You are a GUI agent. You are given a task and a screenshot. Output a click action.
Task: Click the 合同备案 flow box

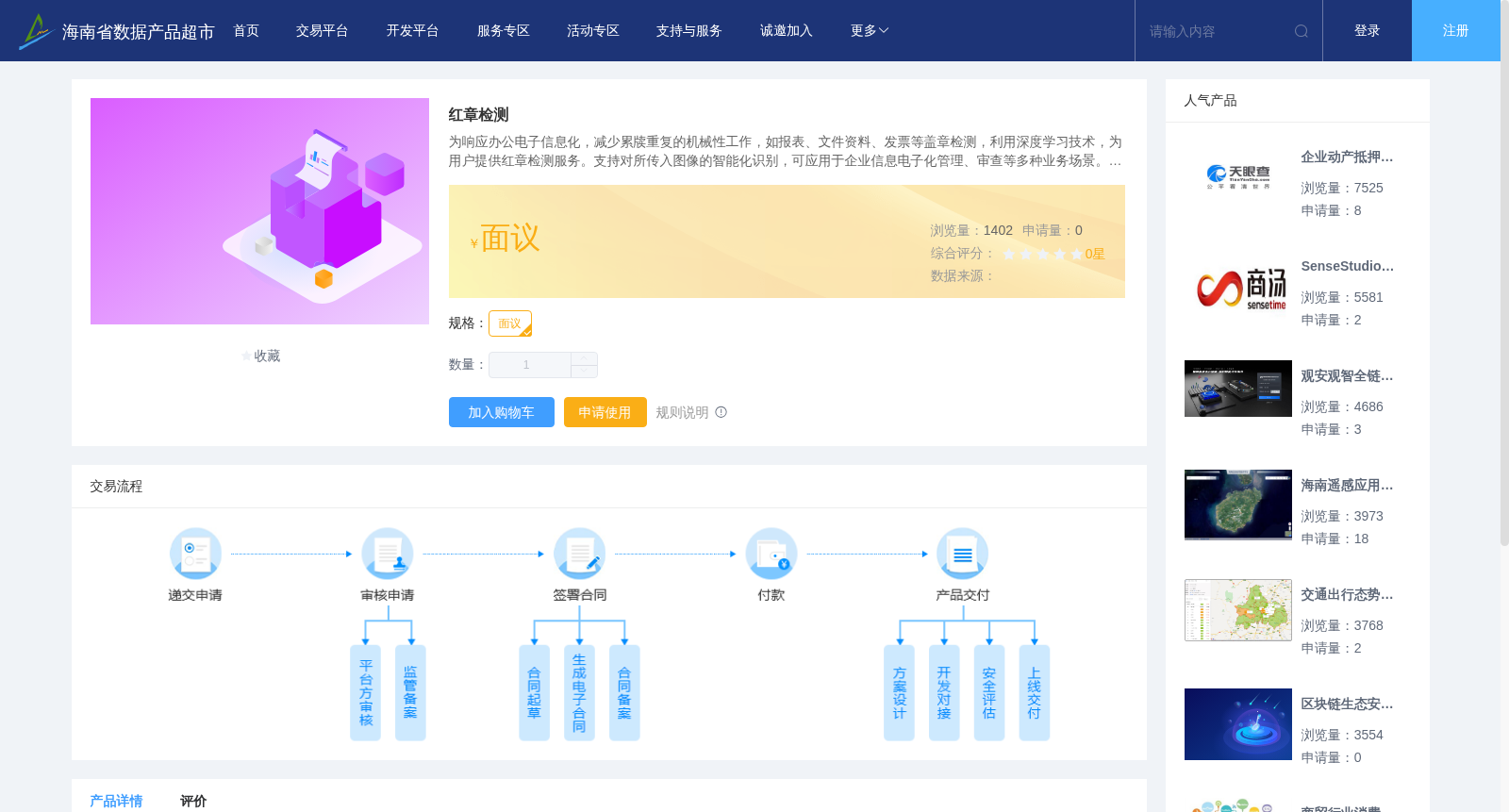click(x=624, y=693)
